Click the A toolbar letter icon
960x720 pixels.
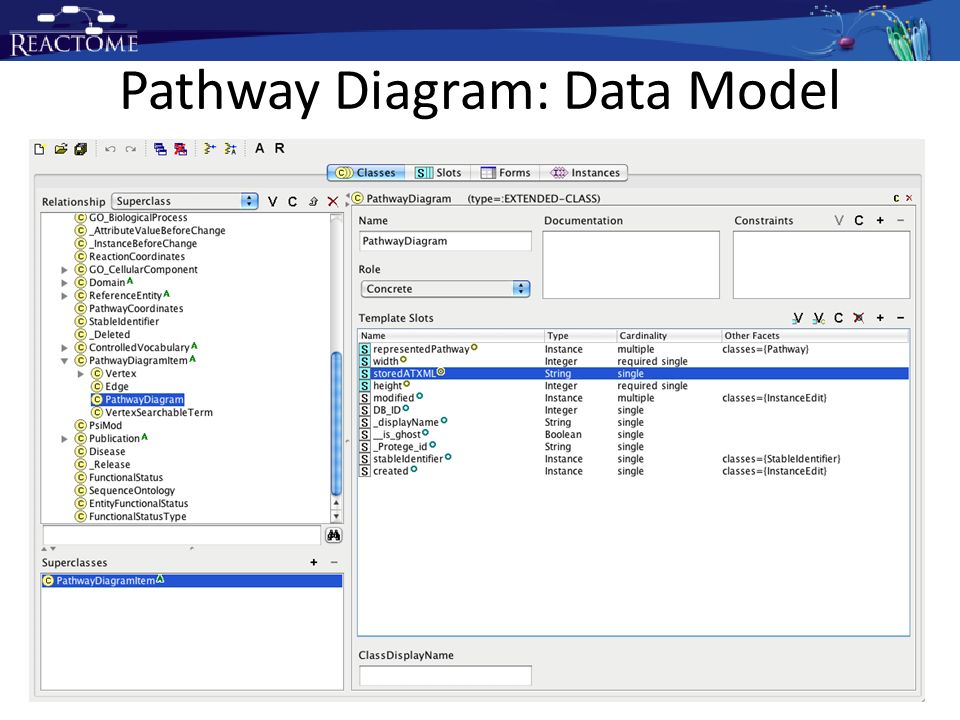(260, 148)
